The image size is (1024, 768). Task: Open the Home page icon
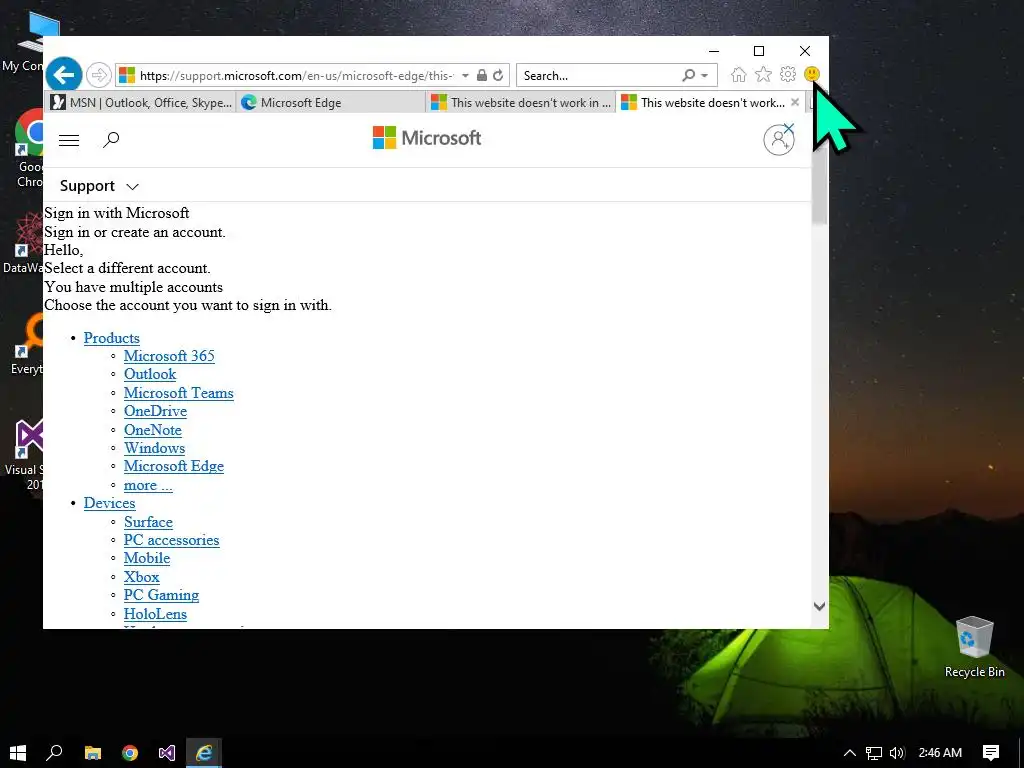click(739, 74)
